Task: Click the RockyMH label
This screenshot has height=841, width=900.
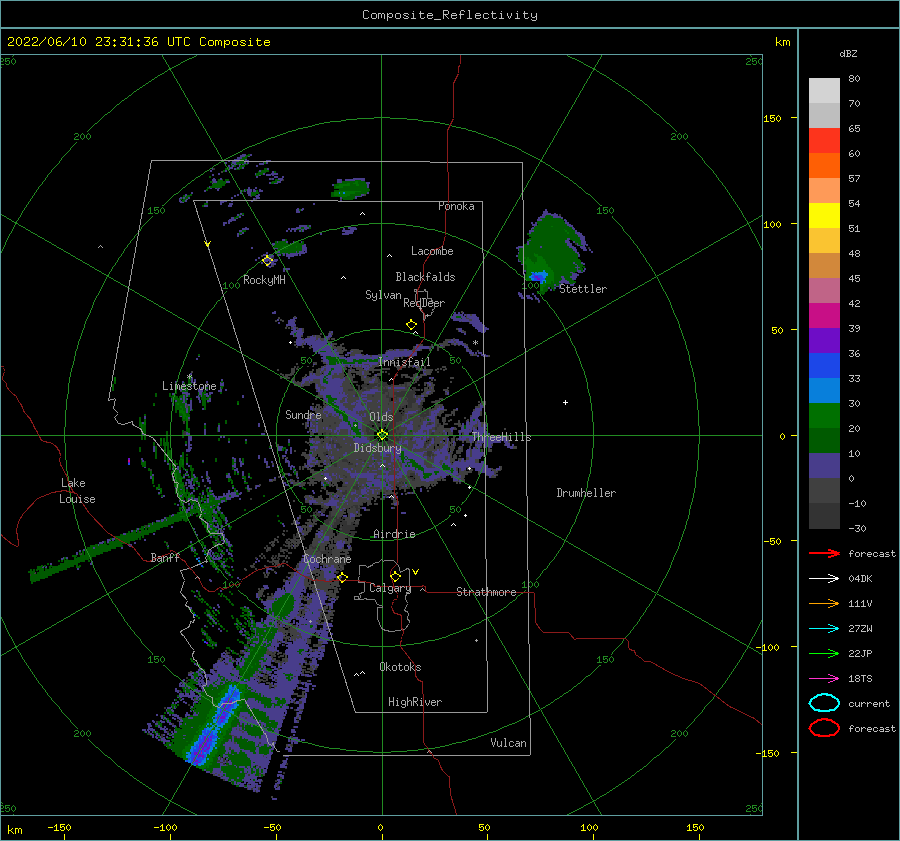Action: coord(264,280)
